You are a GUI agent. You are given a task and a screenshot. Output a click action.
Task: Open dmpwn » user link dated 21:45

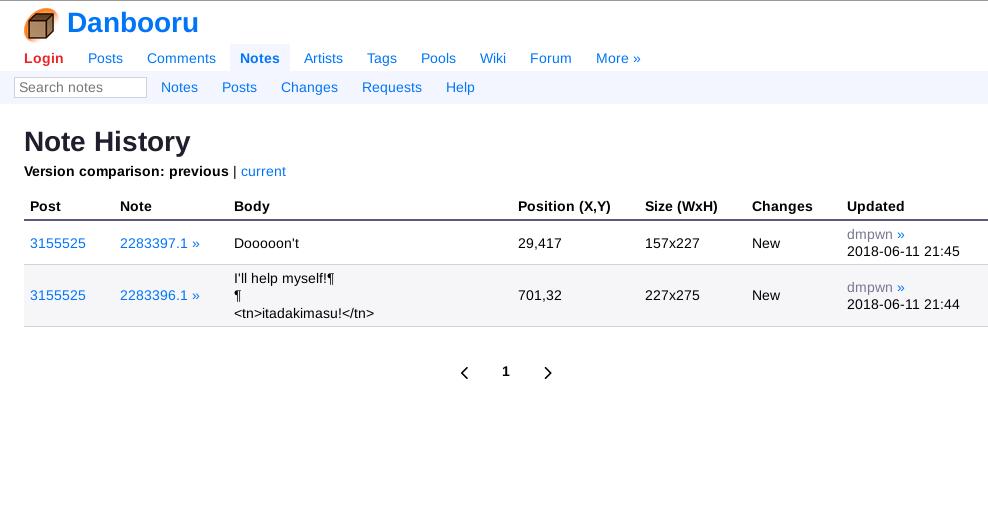[876, 234]
